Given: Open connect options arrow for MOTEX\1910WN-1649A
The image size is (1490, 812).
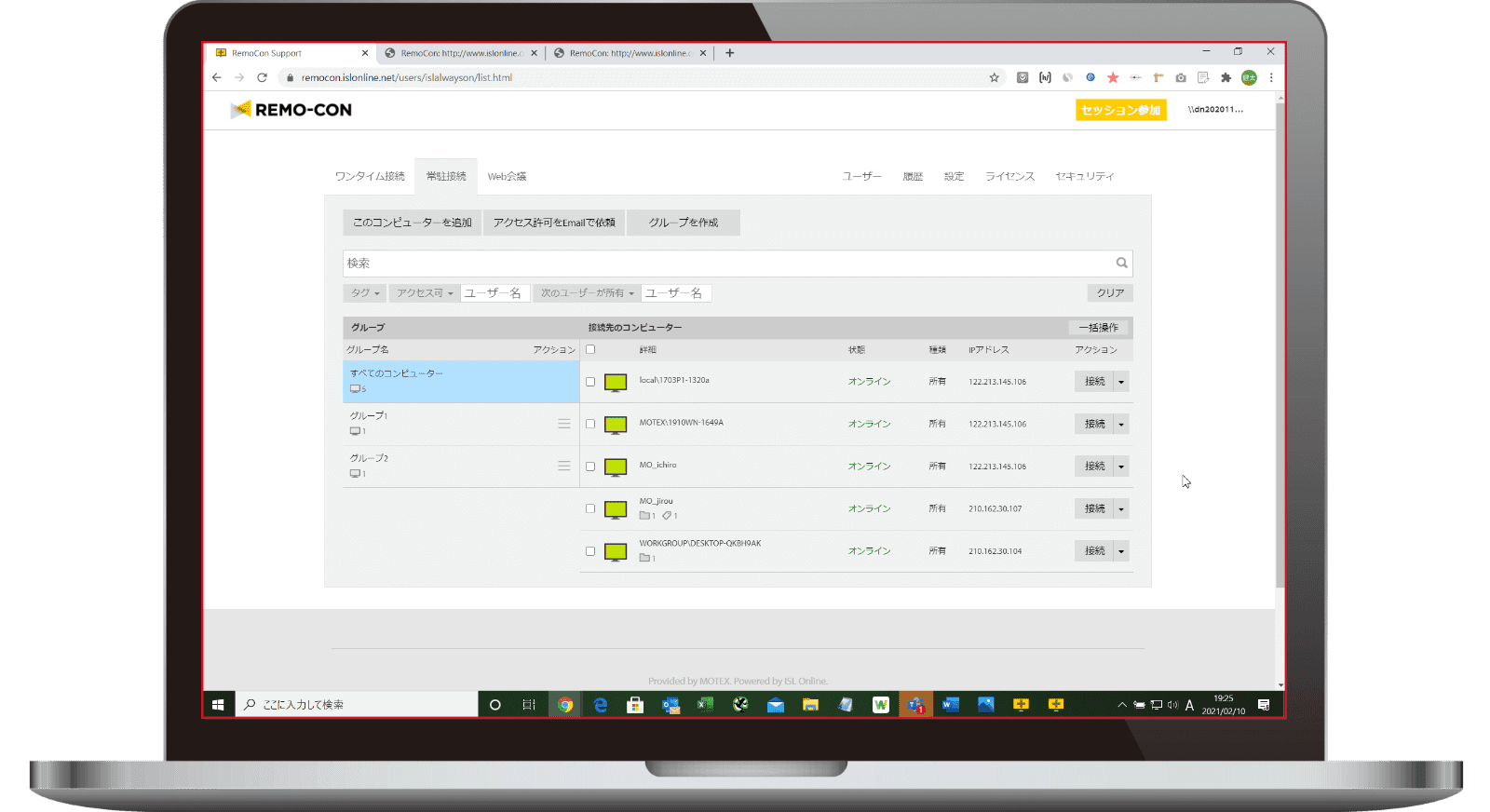Looking at the screenshot, I should (1121, 424).
